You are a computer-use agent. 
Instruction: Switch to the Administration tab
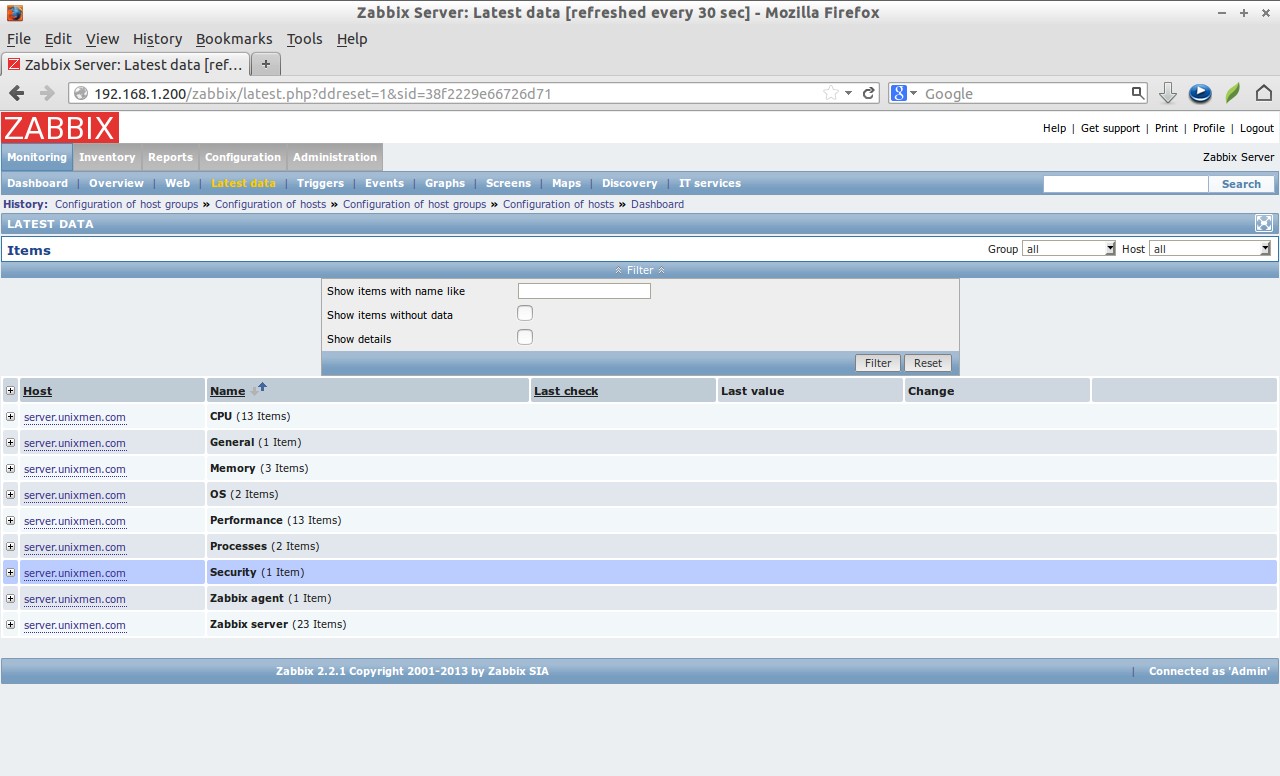click(335, 157)
